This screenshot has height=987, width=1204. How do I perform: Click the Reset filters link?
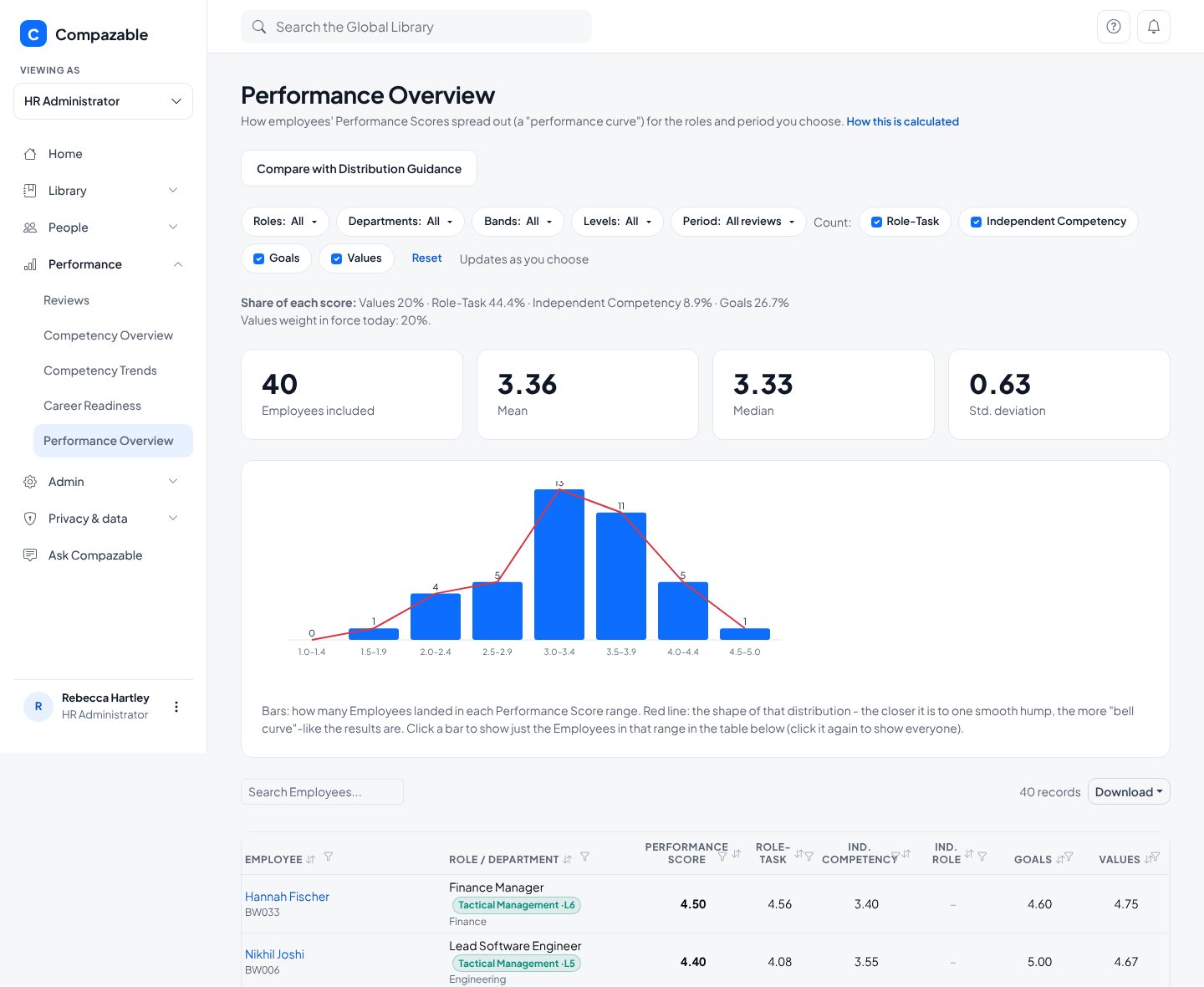(x=426, y=258)
